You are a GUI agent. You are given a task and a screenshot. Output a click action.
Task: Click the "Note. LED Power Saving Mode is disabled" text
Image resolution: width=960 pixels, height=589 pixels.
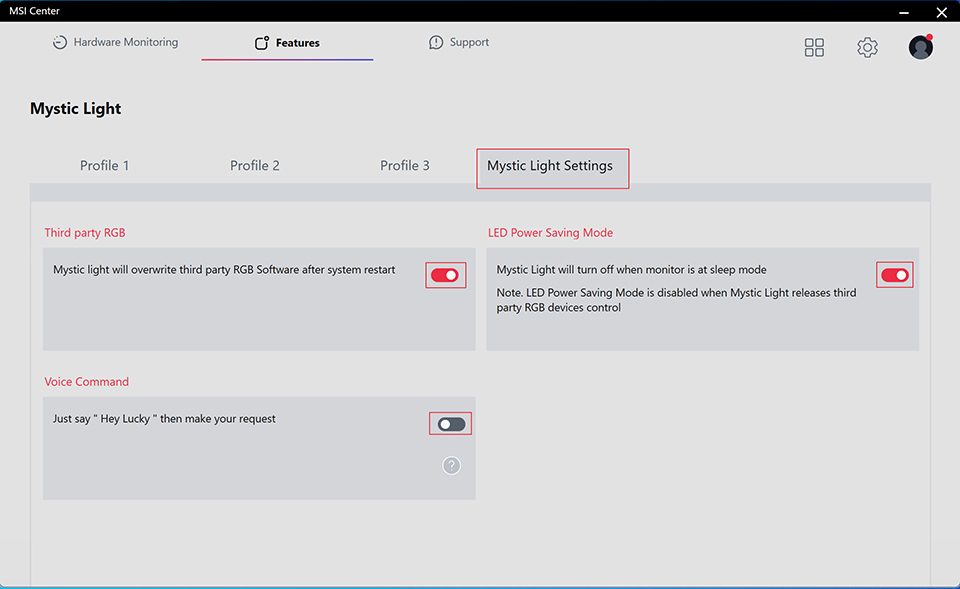coord(676,300)
